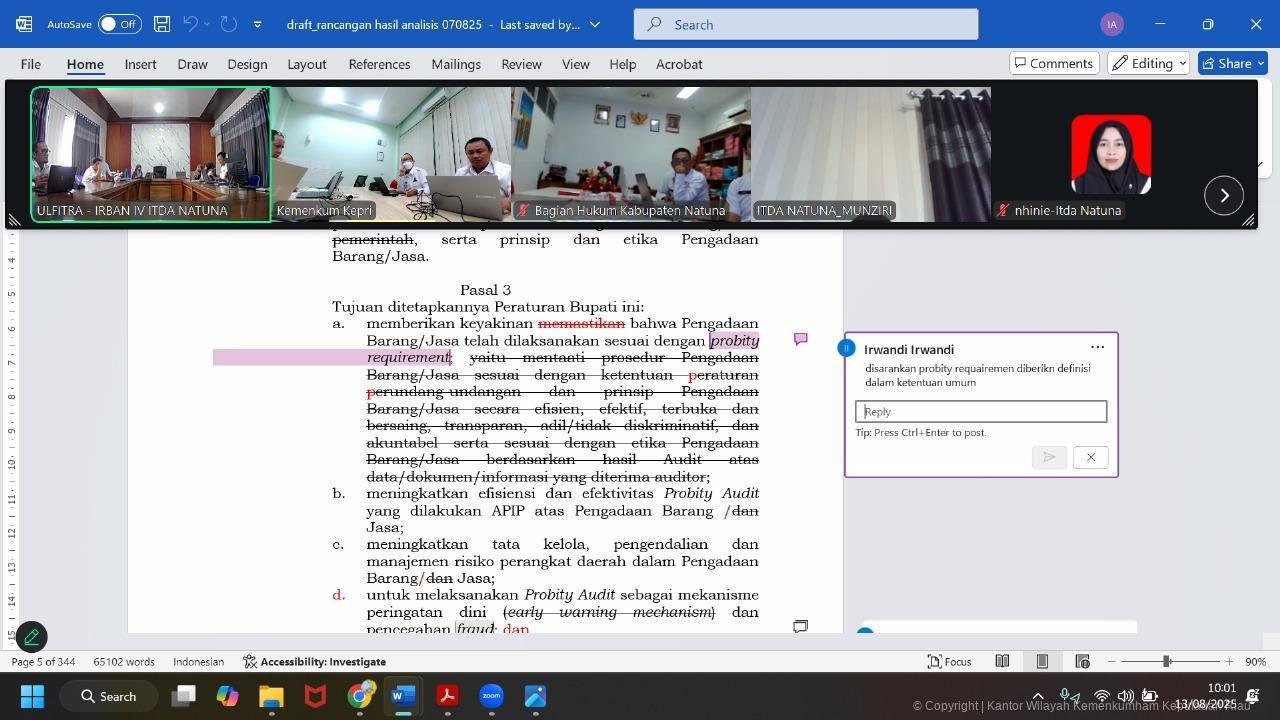Image resolution: width=1280 pixels, height=720 pixels.
Task: Expand the document title save-location dropdown
Action: [595, 24]
